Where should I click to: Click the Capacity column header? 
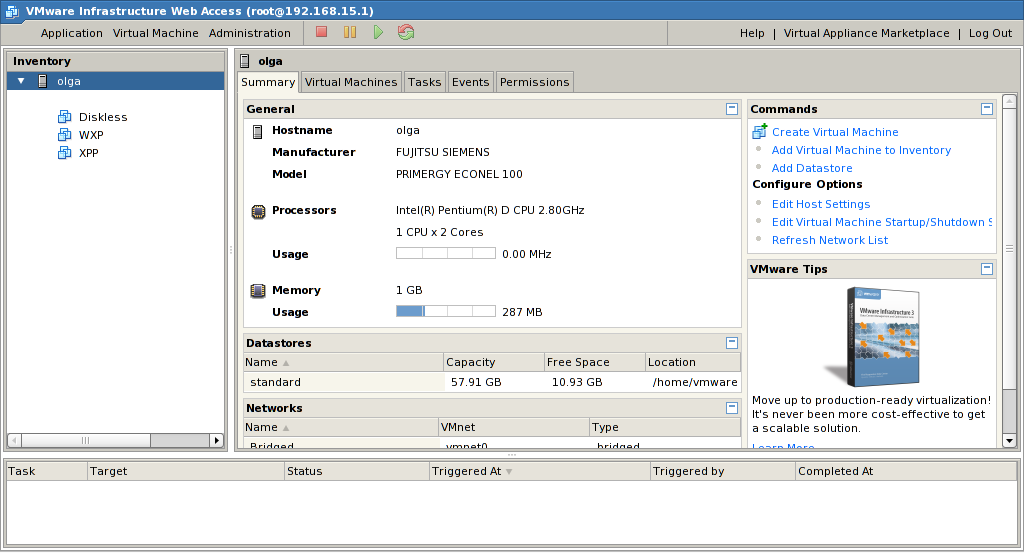[x=494, y=362]
